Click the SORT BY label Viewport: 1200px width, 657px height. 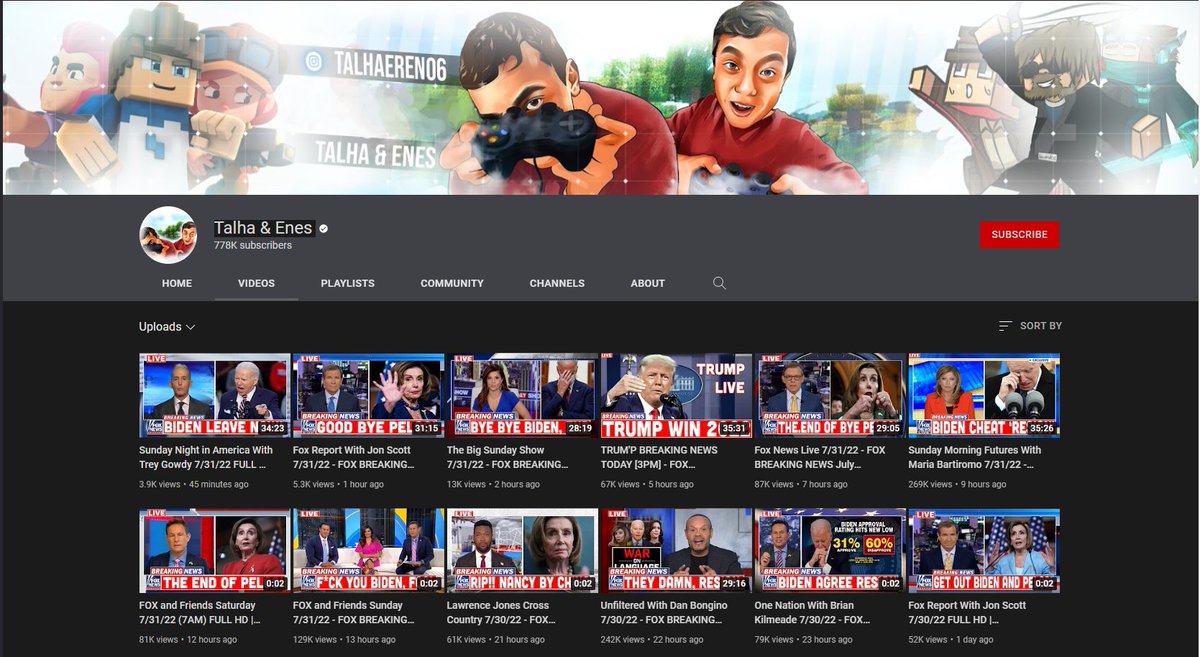[x=1041, y=326]
